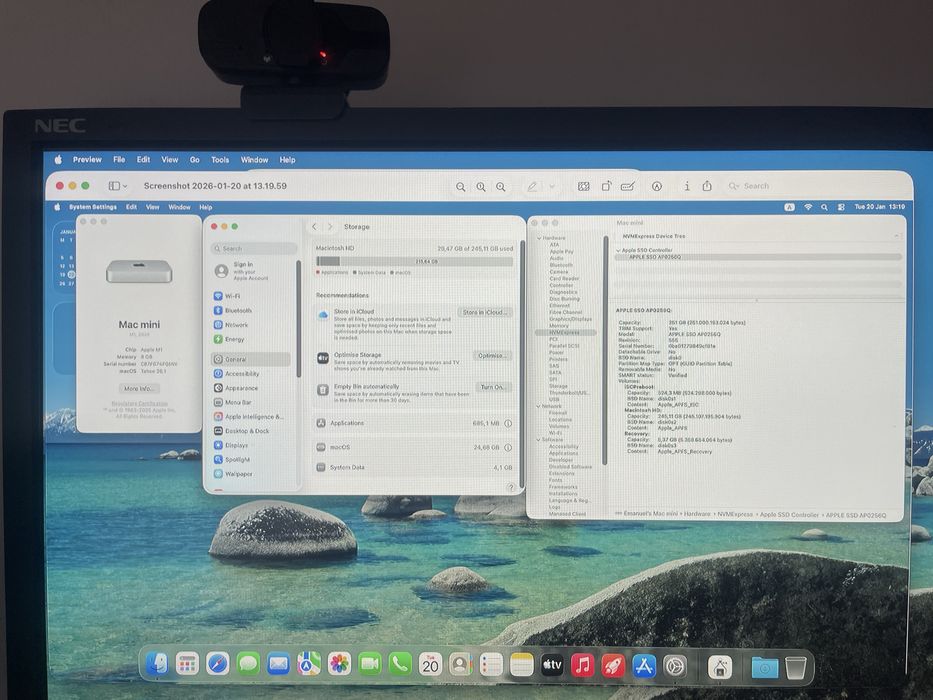
Task: Click "Desktop & Dock" in the pictured sidebar
Action: (247, 431)
